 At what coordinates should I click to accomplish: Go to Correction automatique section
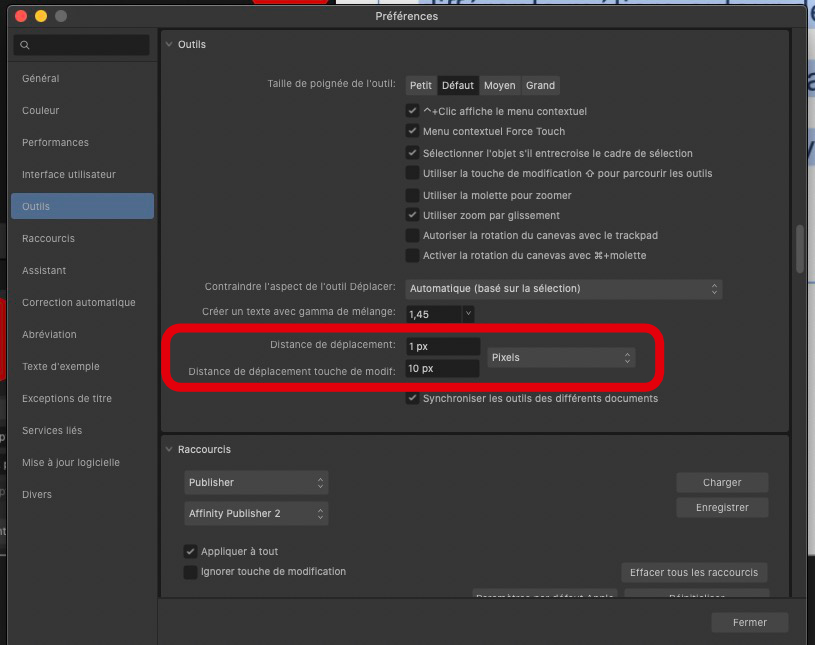78,302
